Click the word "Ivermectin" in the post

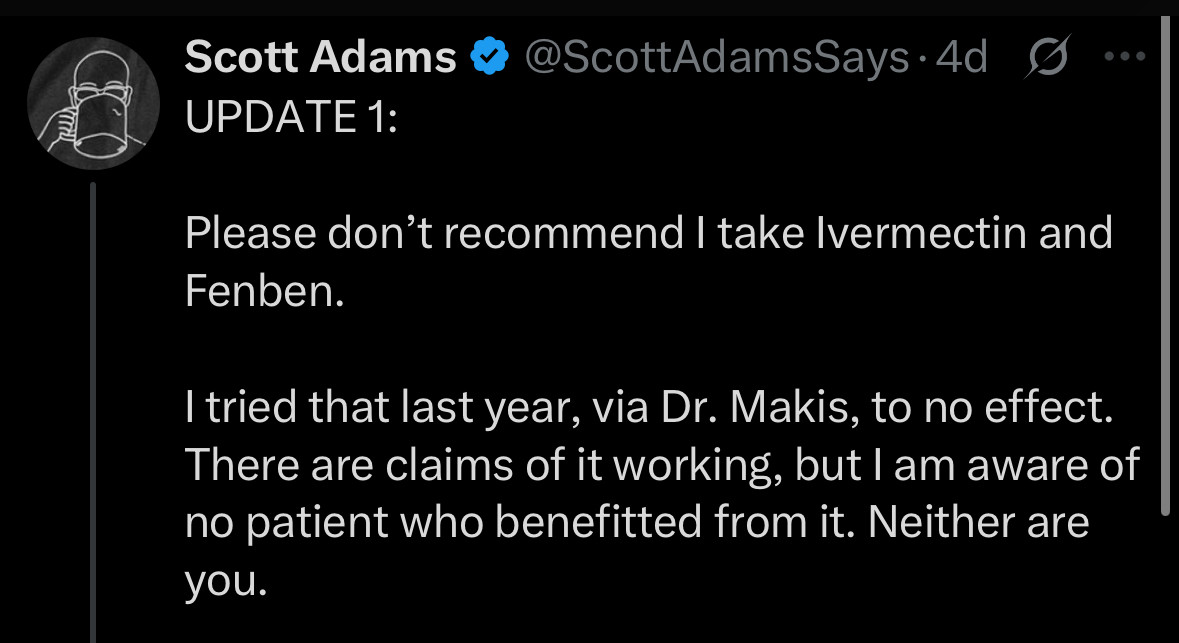[920, 232]
